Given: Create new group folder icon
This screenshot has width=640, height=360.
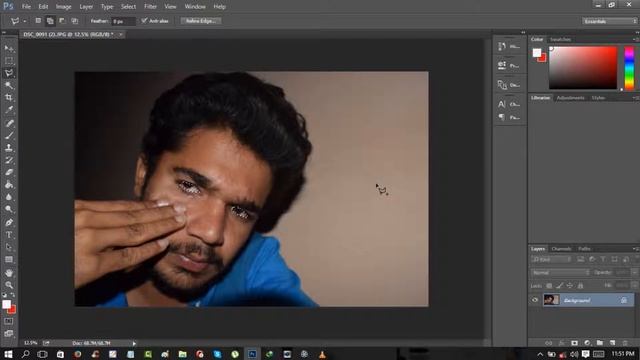Looking at the screenshot, I should coord(600,343).
